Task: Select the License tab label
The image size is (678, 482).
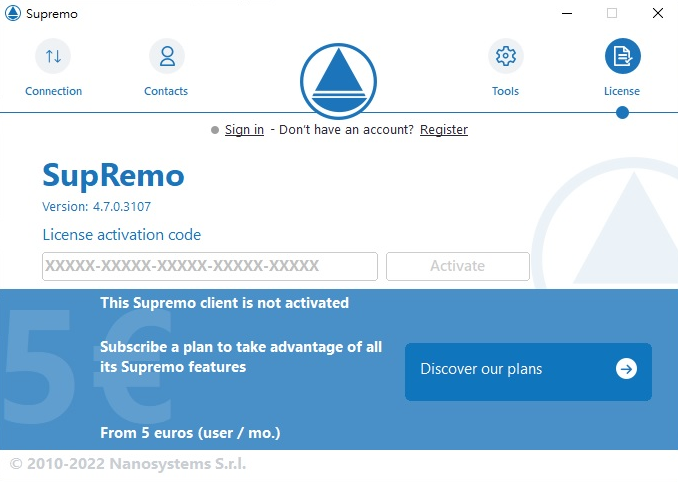Action: [x=622, y=91]
